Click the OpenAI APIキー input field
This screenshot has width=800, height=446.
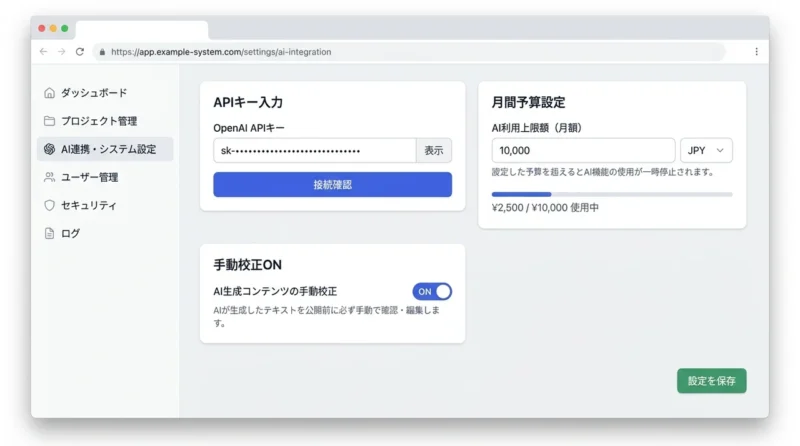pos(315,151)
